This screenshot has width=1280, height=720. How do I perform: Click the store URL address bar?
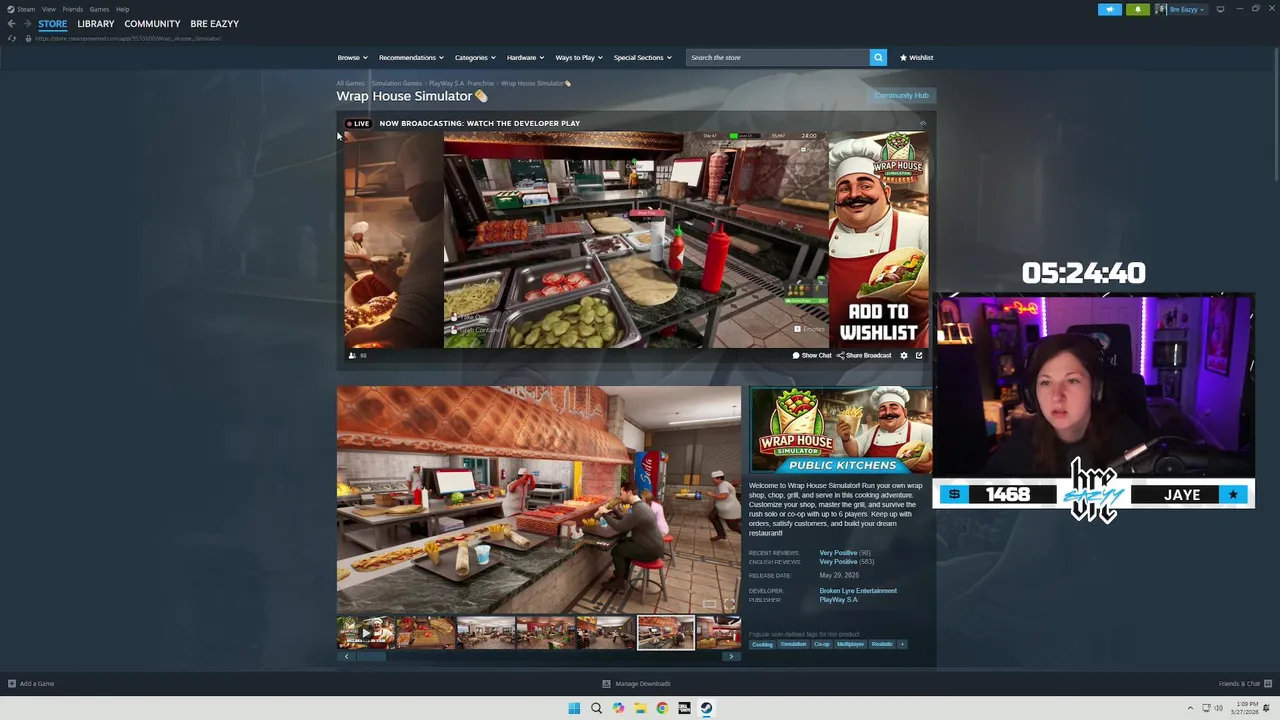pyautogui.click(x=128, y=38)
